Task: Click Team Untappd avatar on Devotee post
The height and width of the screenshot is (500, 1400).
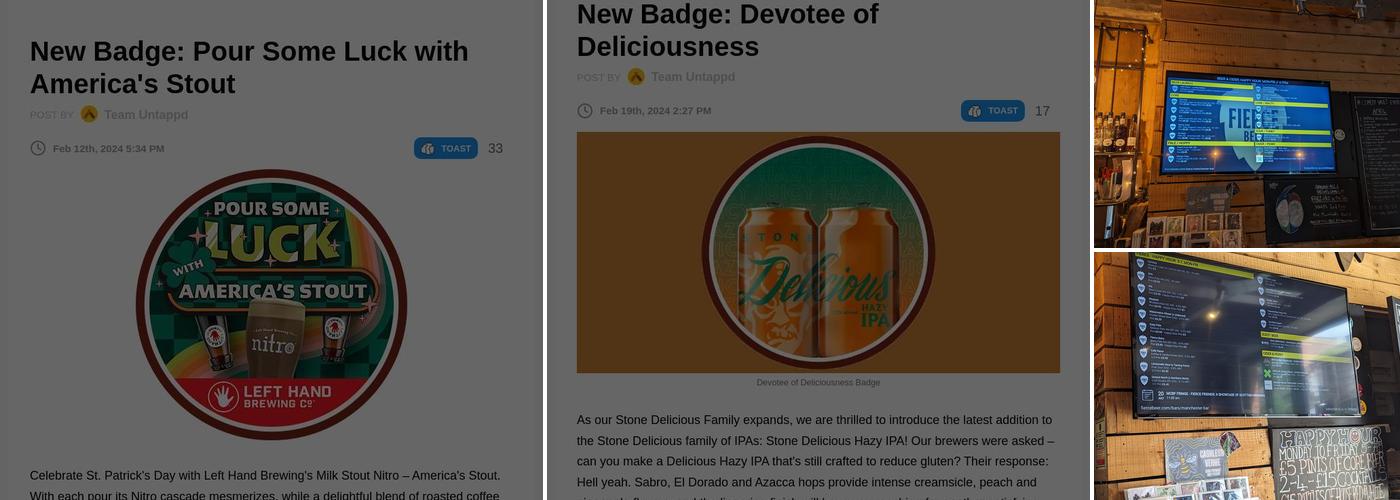Action: [x=636, y=77]
